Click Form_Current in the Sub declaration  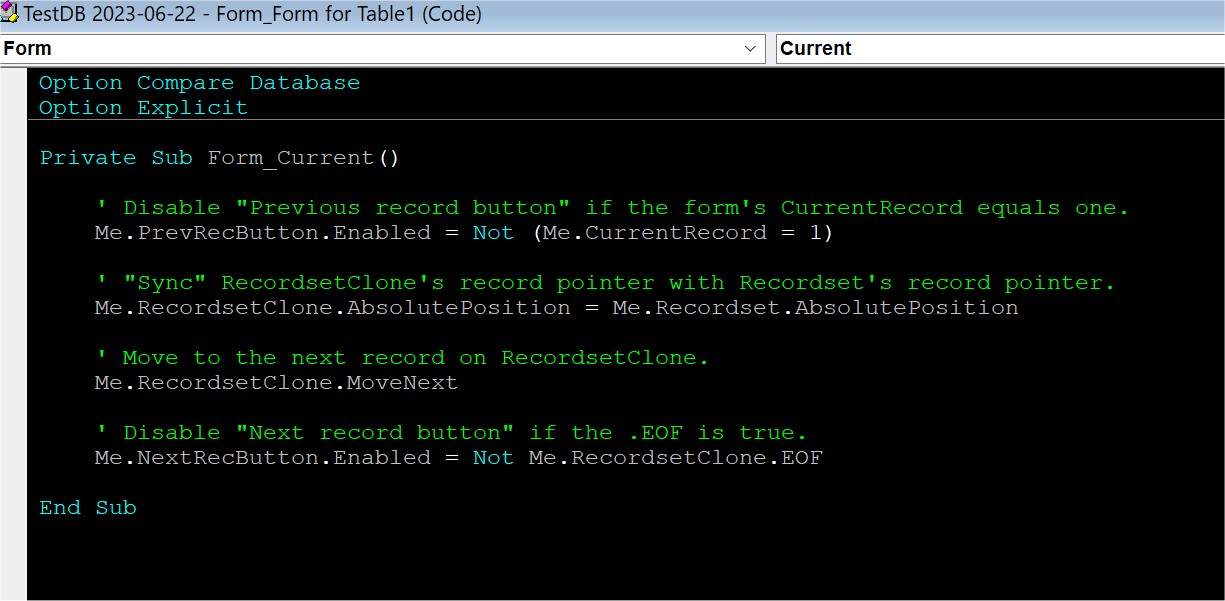pyautogui.click(x=290, y=158)
